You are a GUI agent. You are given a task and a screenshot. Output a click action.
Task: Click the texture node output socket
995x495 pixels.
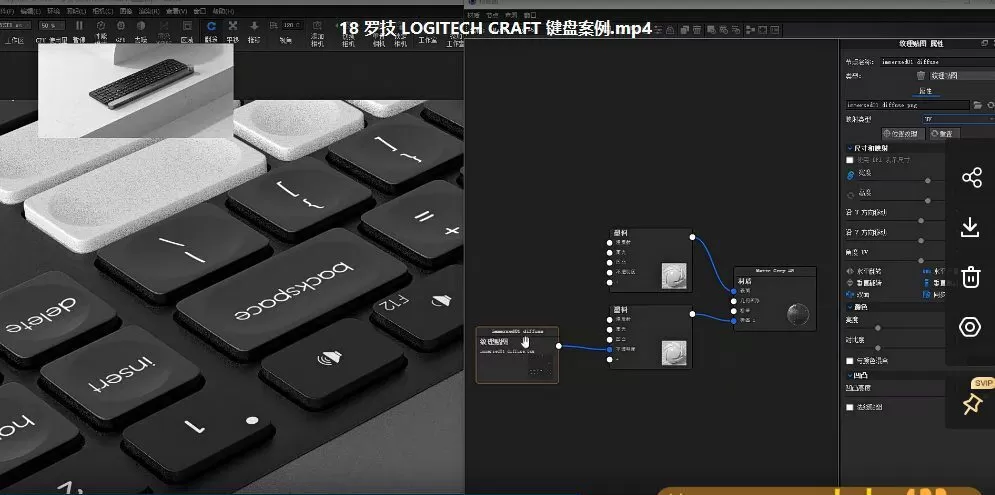pos(558,346)
